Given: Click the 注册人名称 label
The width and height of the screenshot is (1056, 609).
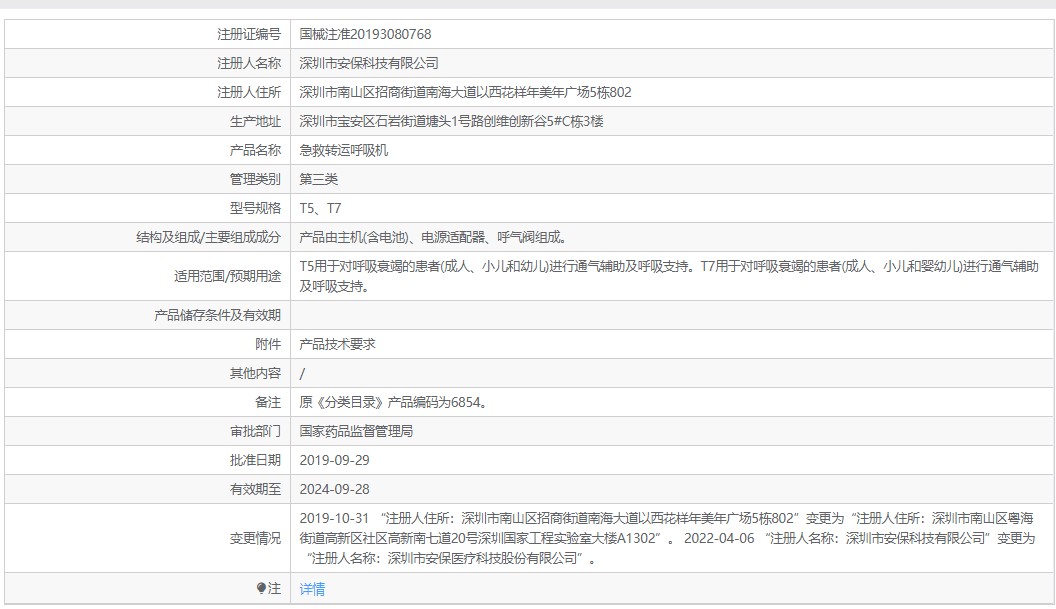Looking at the screenshot, I should point(249,63).
